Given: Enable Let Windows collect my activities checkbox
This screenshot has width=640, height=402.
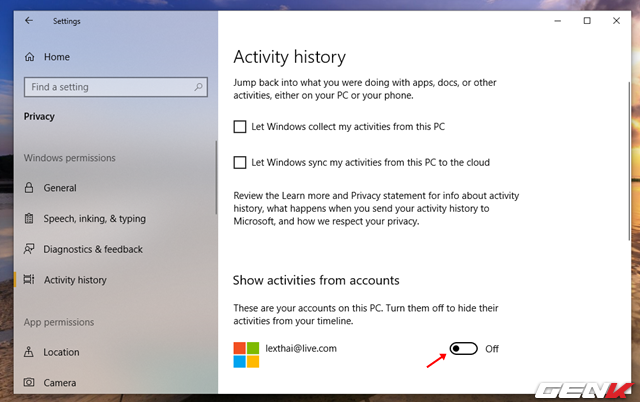Looking at the screenshot, I should point(239,127).
